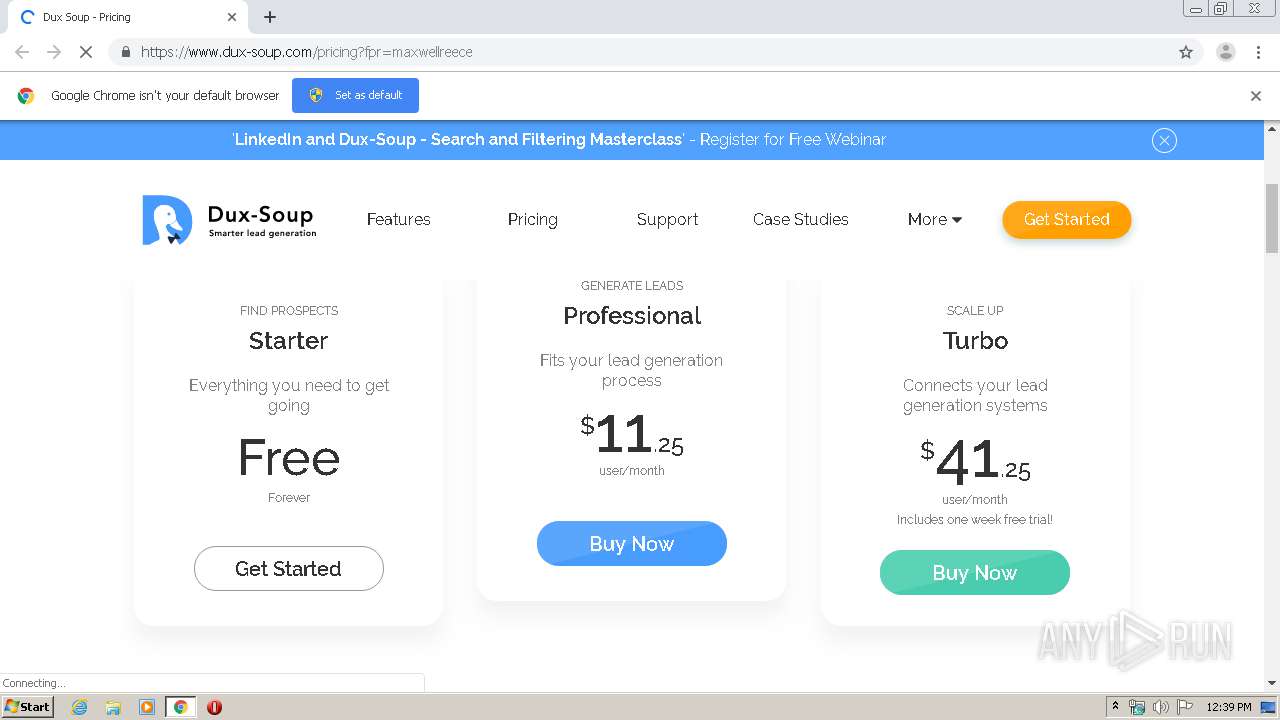Close the webinar announcement banner
The image size is (1280, 720).
(x=1164, y=141)
